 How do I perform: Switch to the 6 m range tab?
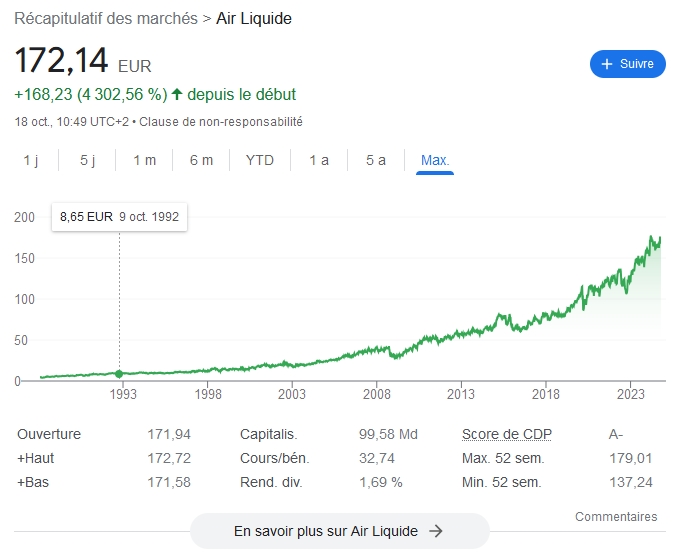tap(201, 160)
